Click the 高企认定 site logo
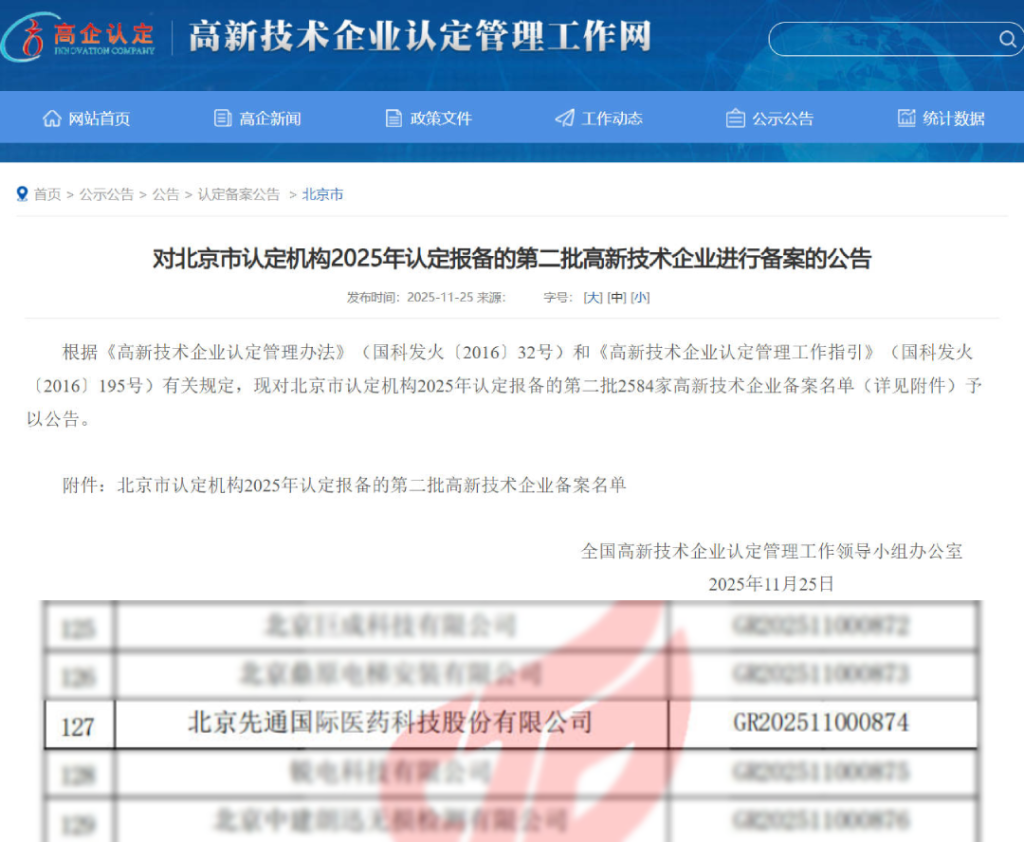 [x=80, y=36]
